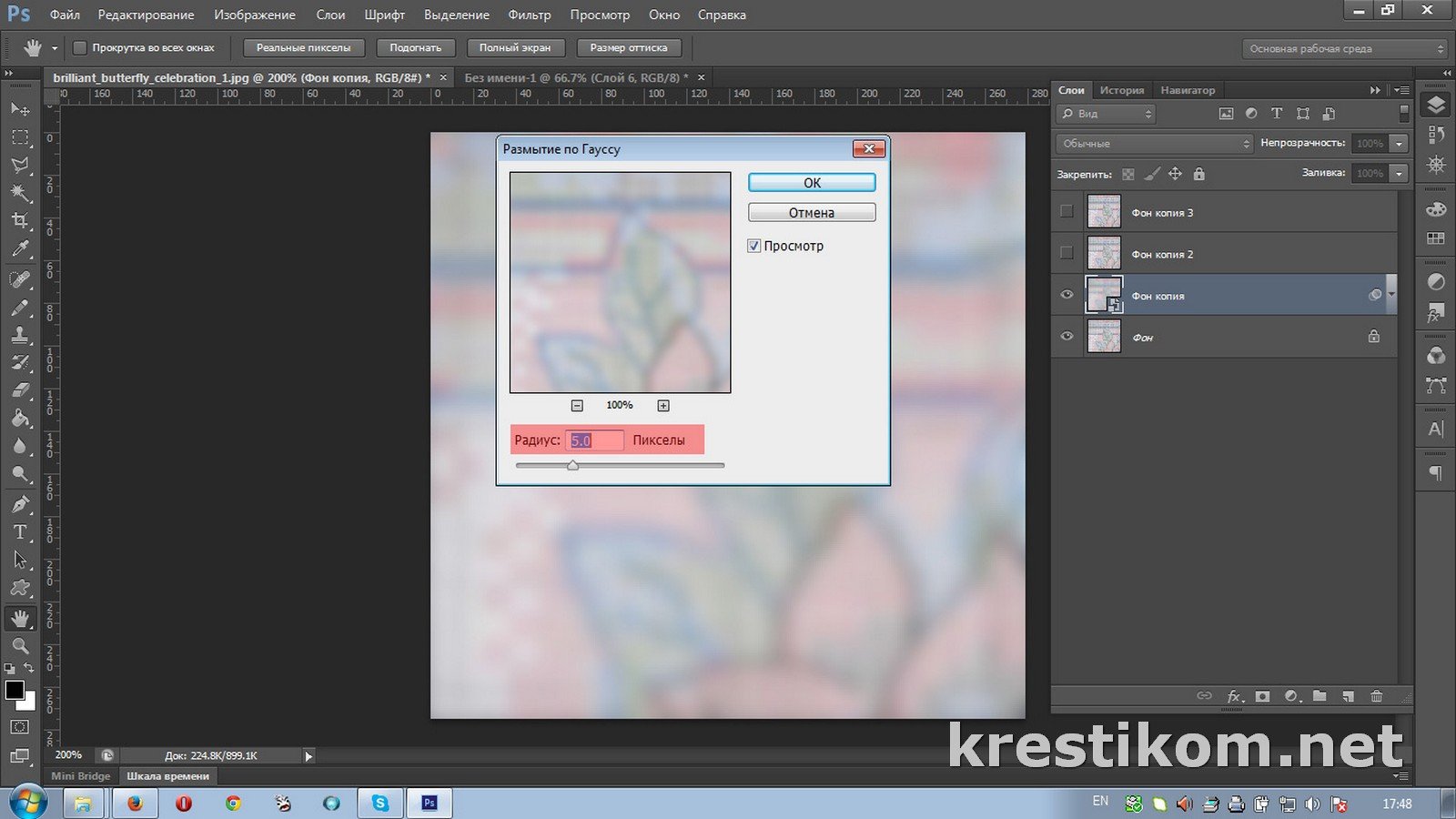Screen dimensions: 1456x819
Task: Click zoom-in plus under blur preview
Action: [663, 406]
